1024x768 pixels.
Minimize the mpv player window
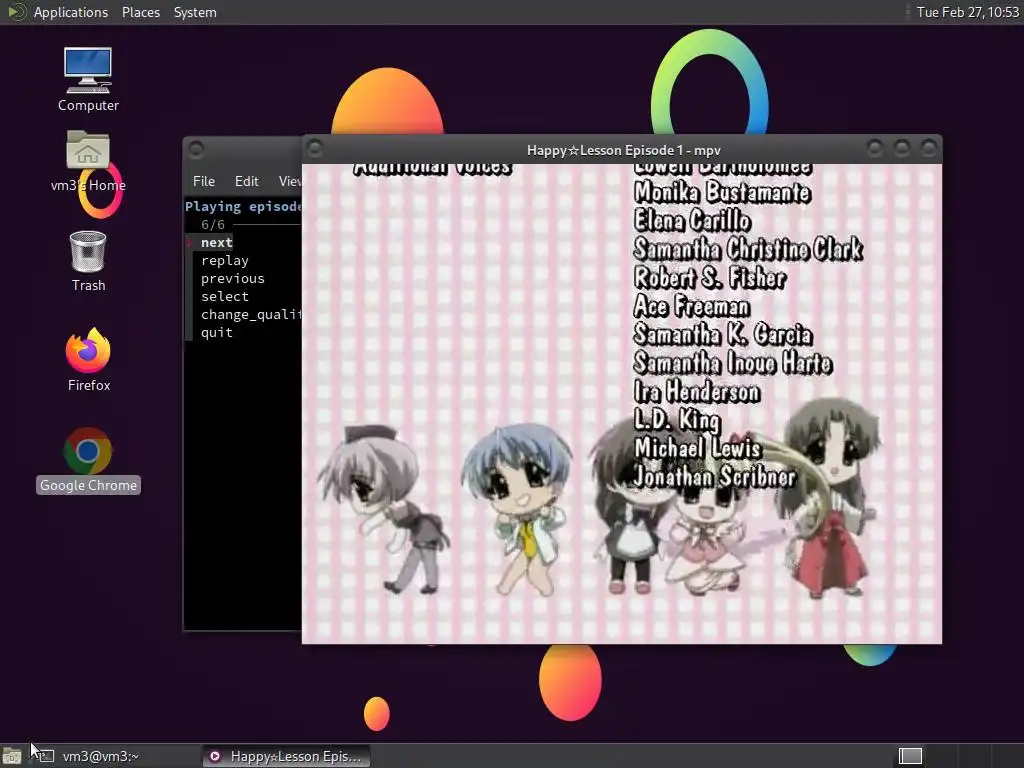(x=874, y=150)
